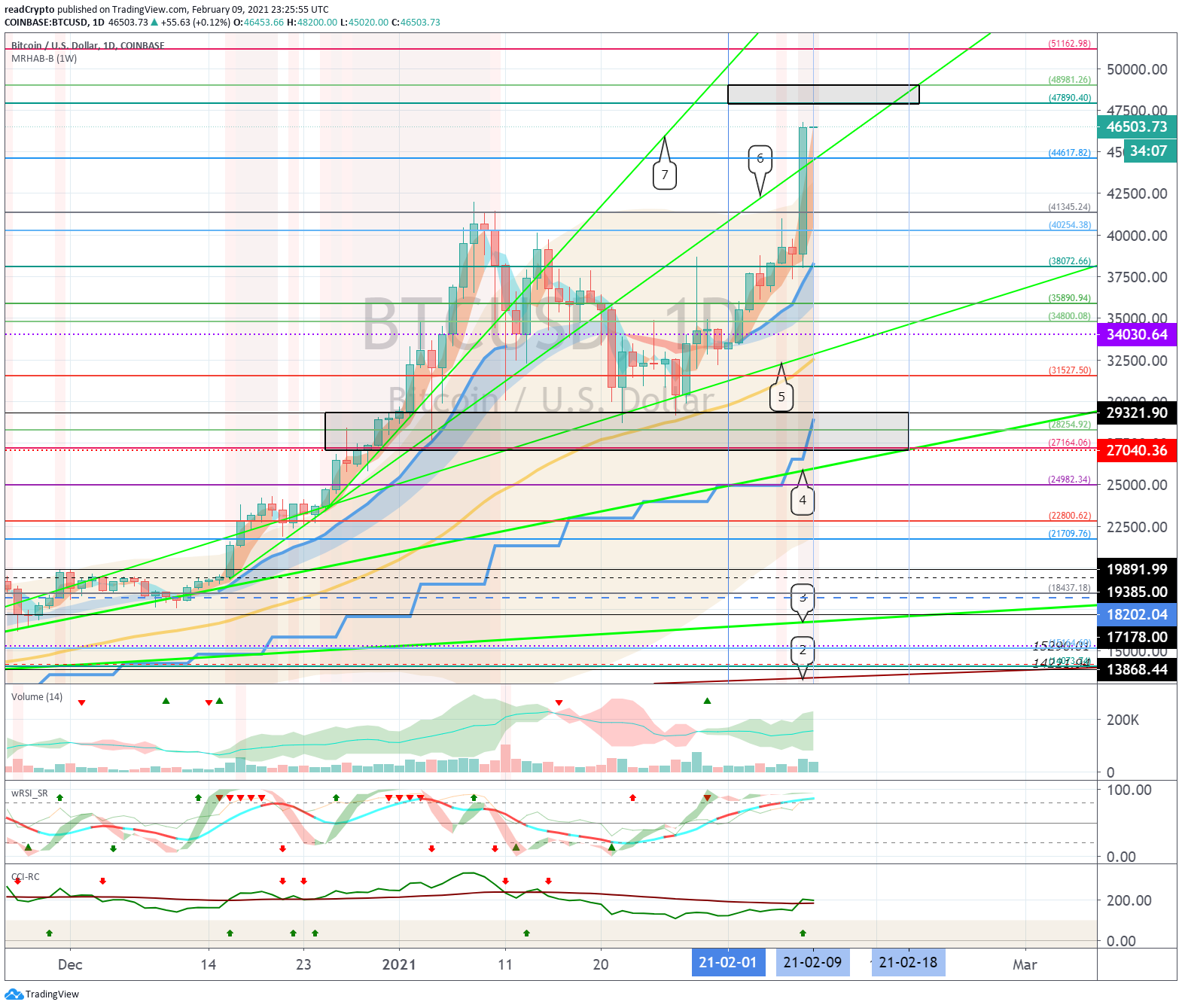This screenshot has height=1008, width=1182.
Task: Select the 21-02-01 date marker
Action: tap(728, 962)
